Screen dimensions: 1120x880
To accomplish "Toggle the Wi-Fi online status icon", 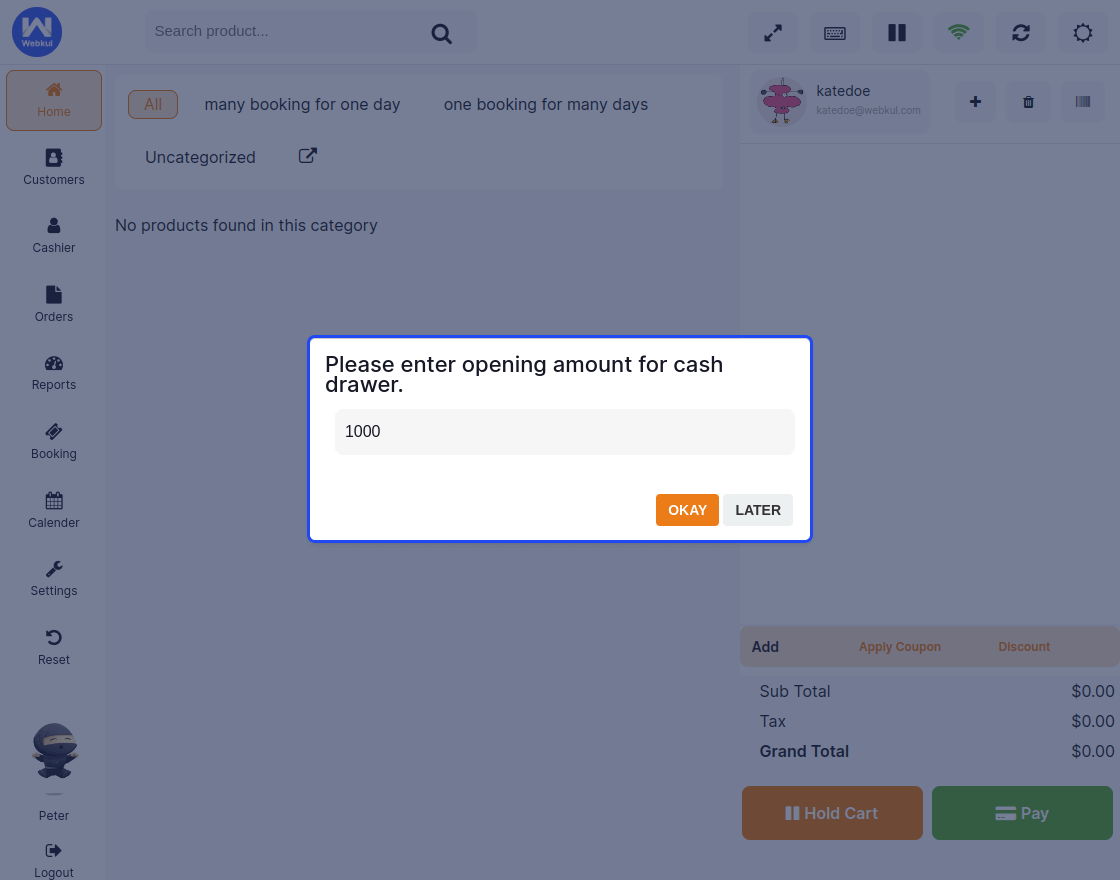I will pos(959,33).
